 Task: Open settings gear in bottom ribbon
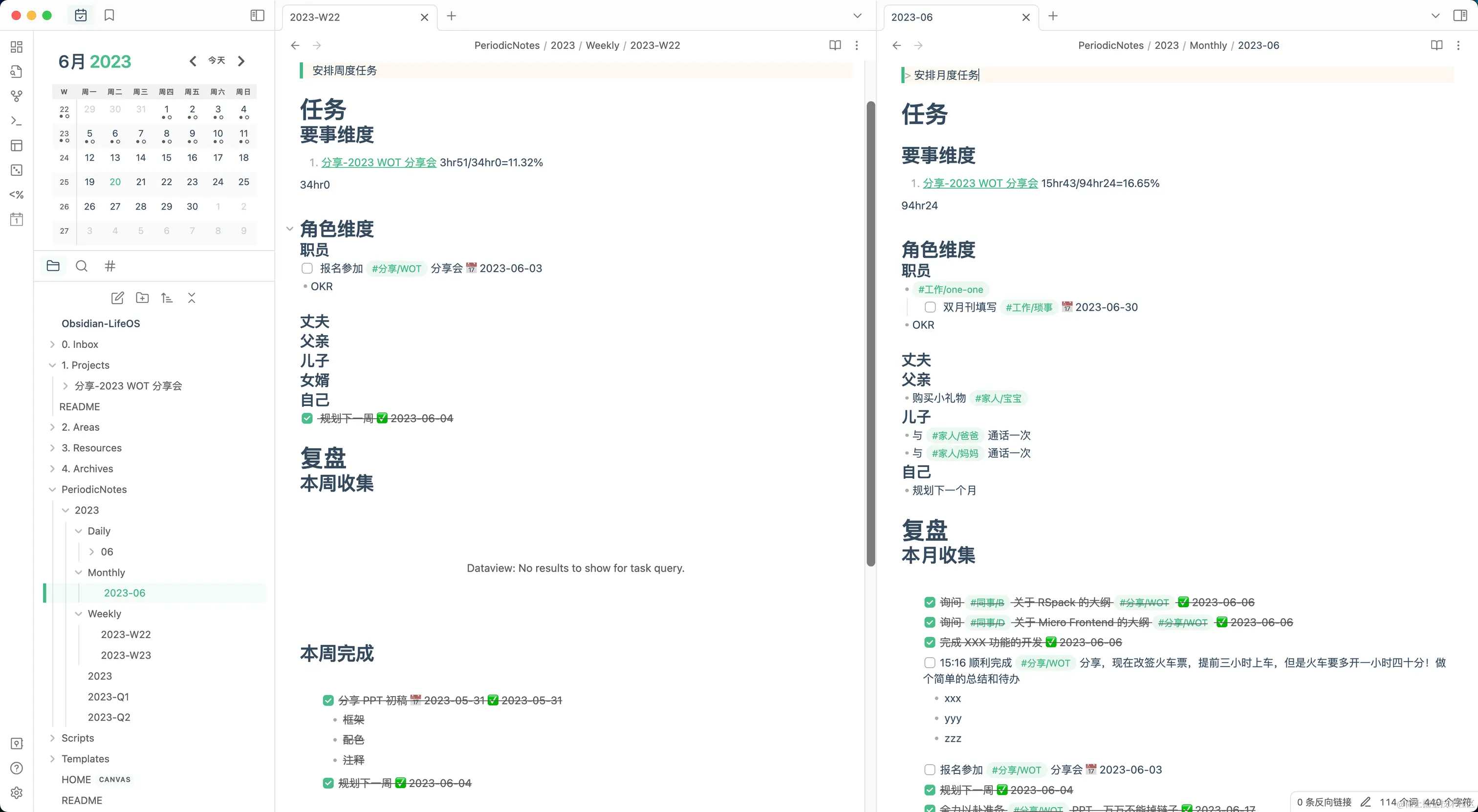17,792
